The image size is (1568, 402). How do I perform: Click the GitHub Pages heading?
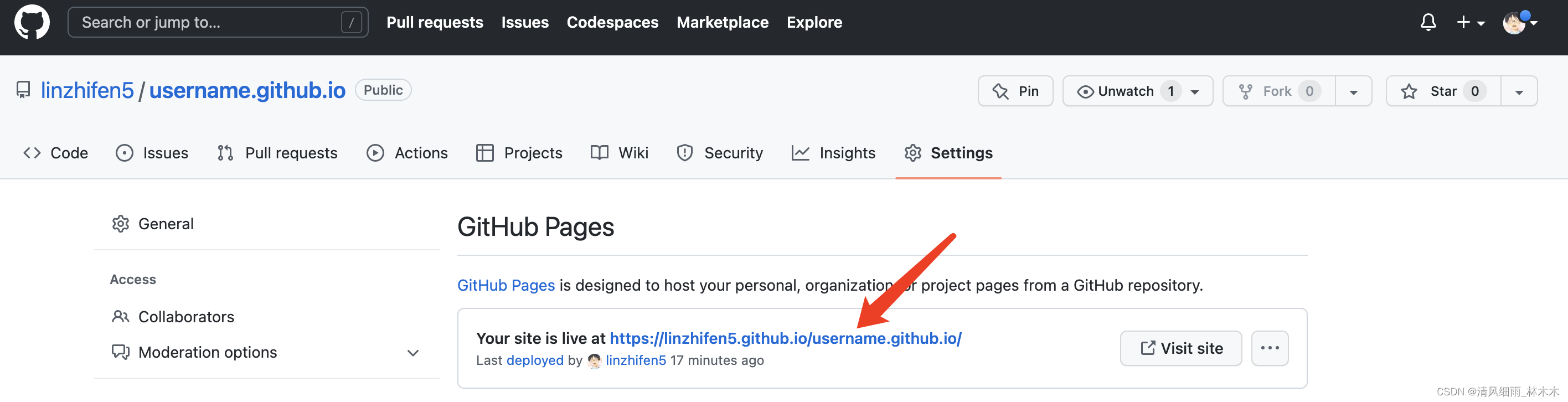535,226
